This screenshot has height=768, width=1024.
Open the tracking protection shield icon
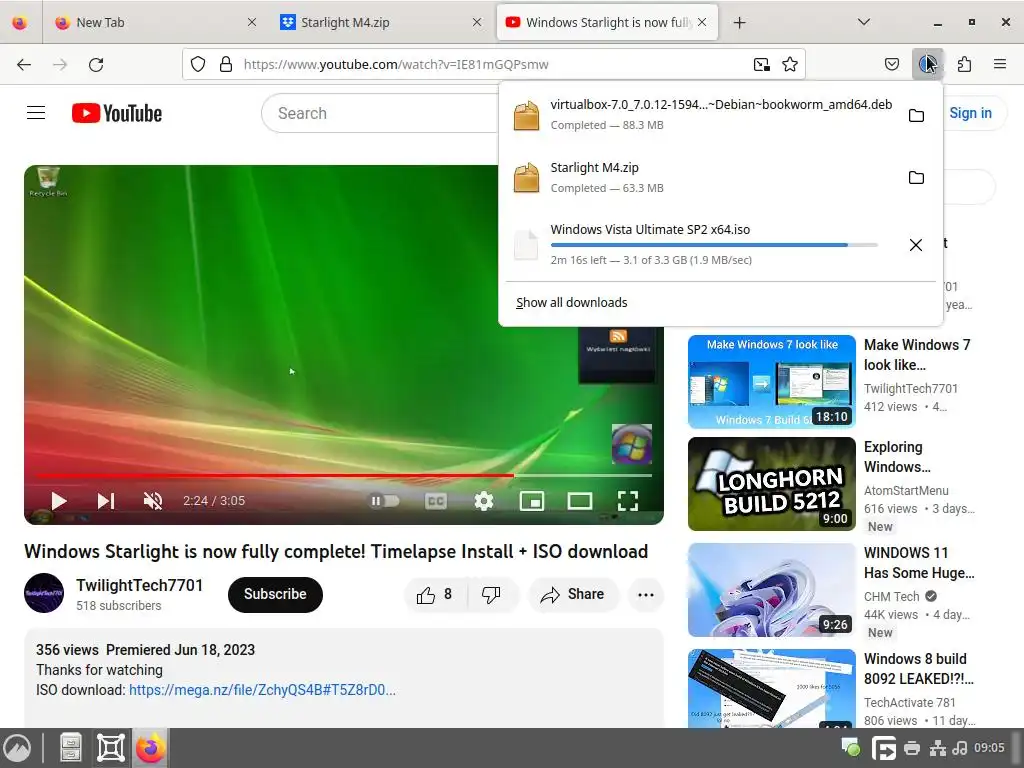click(198, 64)
